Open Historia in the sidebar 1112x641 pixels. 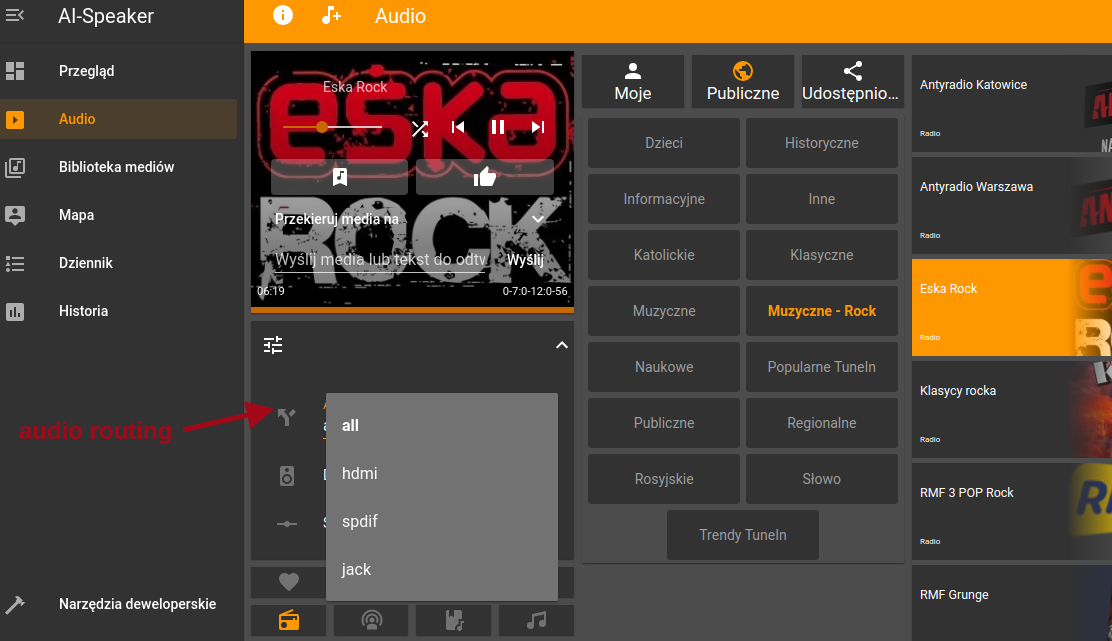[x=118, y=311]
